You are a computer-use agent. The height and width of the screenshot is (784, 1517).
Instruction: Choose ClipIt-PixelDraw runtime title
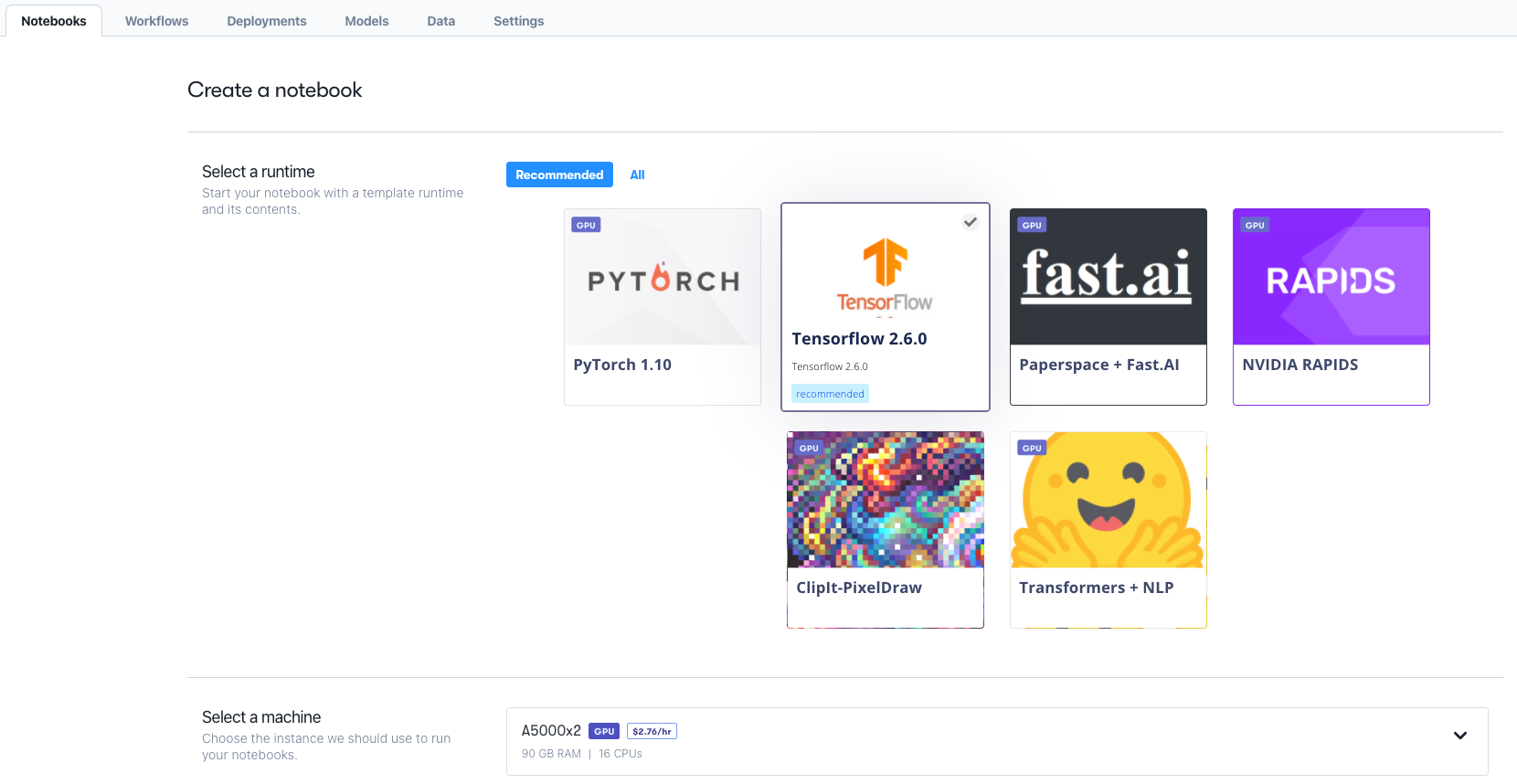[x=859, y=588]
